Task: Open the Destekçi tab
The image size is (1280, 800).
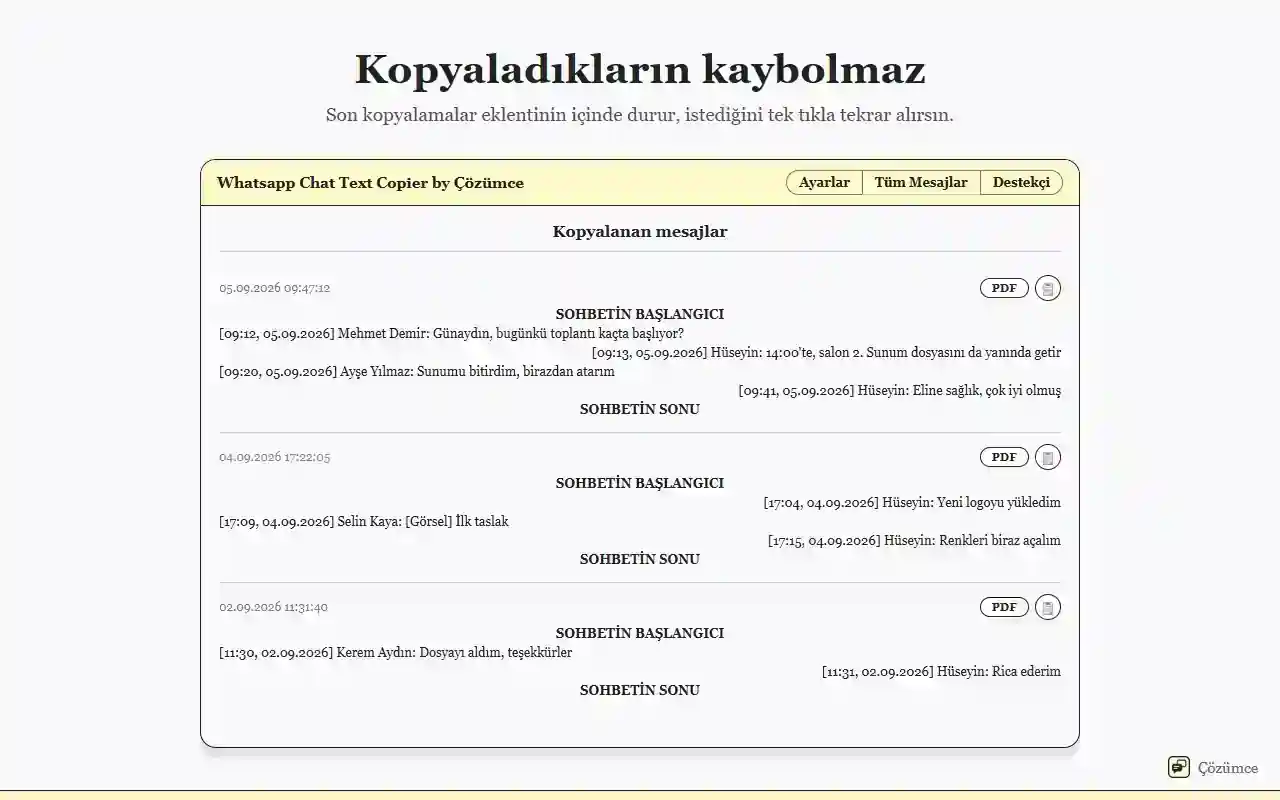Action: pos(1021,182)
